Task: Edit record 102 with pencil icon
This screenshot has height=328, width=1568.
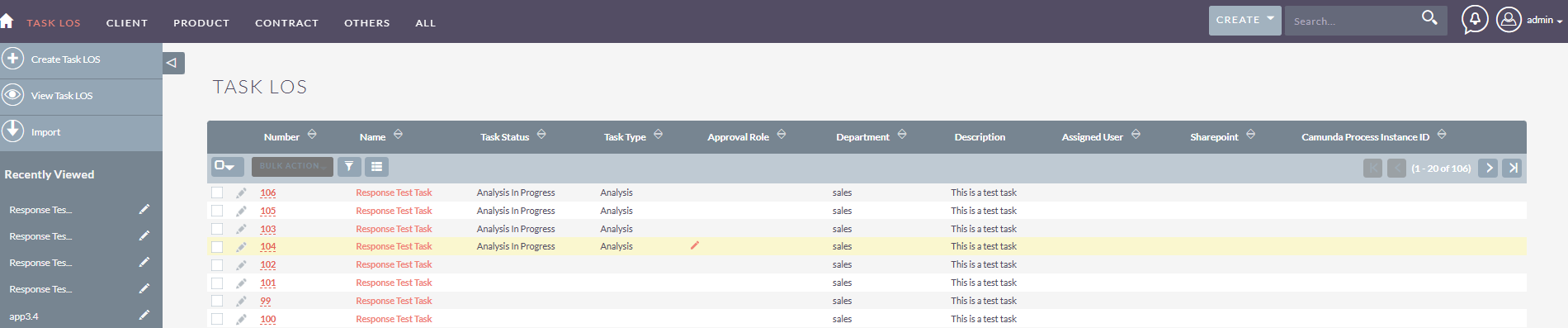Action: (241, 264)
